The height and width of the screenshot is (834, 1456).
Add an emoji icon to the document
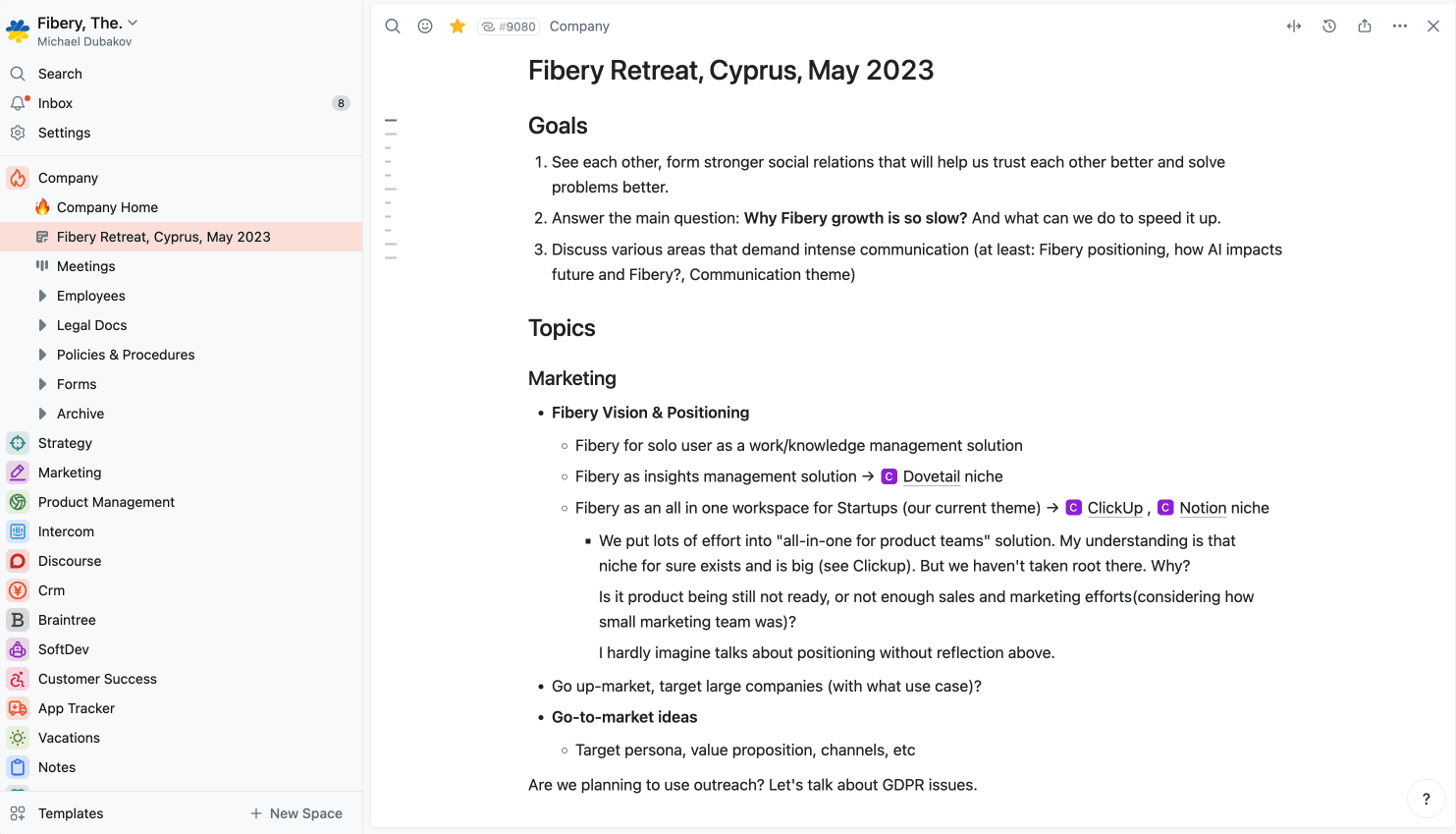(425, 26)
